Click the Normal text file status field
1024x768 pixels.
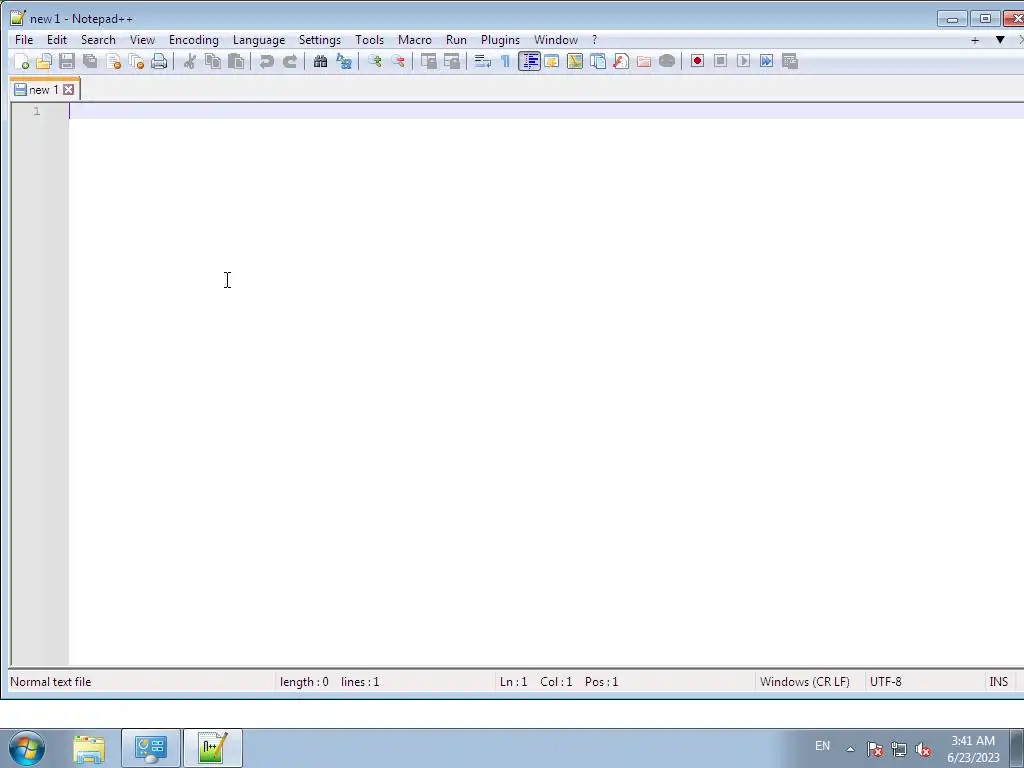click(141, 682)
